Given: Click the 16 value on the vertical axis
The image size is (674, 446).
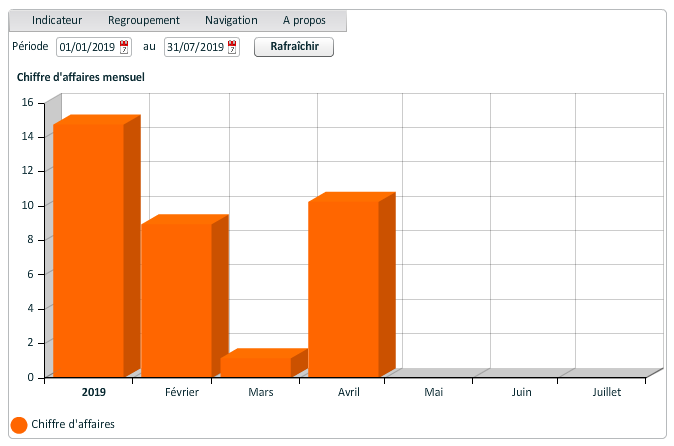Looking at the screenshot, I should tap(28, 102).
